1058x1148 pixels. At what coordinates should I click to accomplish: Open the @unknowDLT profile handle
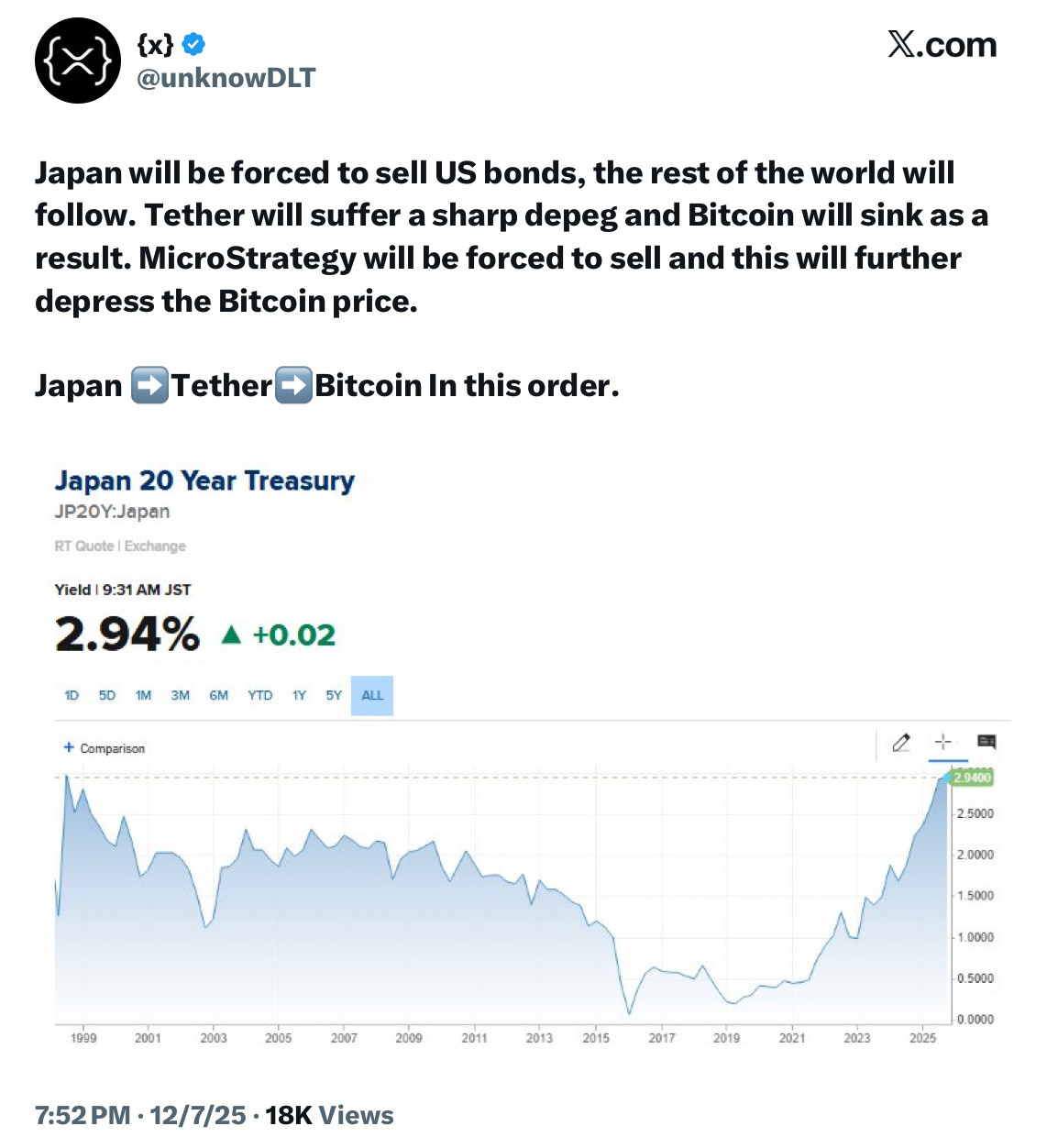click(x=226, y=78)
